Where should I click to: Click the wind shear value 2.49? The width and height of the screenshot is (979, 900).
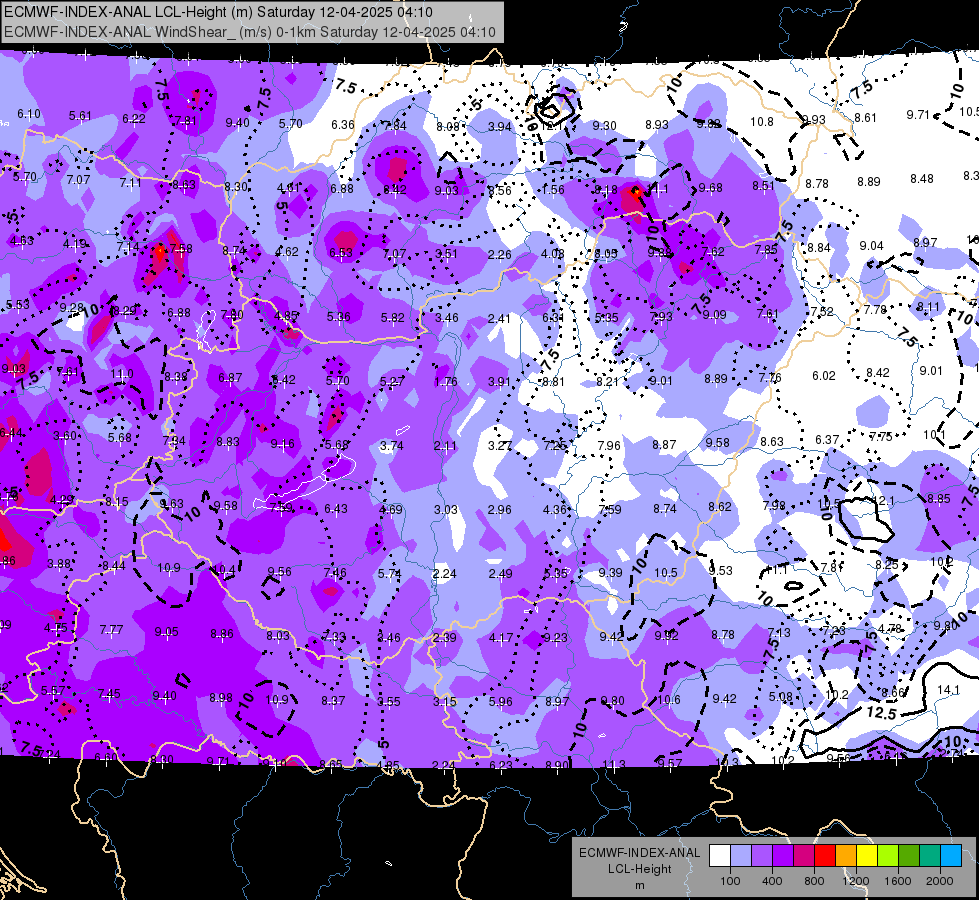(x=500, y=573)
